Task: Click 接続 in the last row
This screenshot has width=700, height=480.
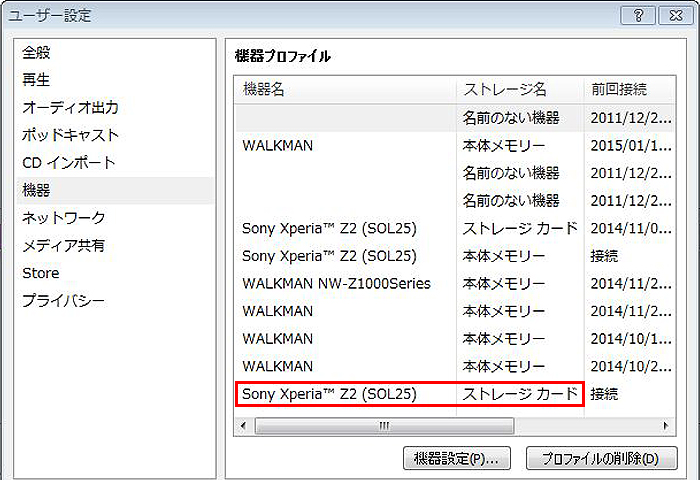Action: click(x=604, y=394)
